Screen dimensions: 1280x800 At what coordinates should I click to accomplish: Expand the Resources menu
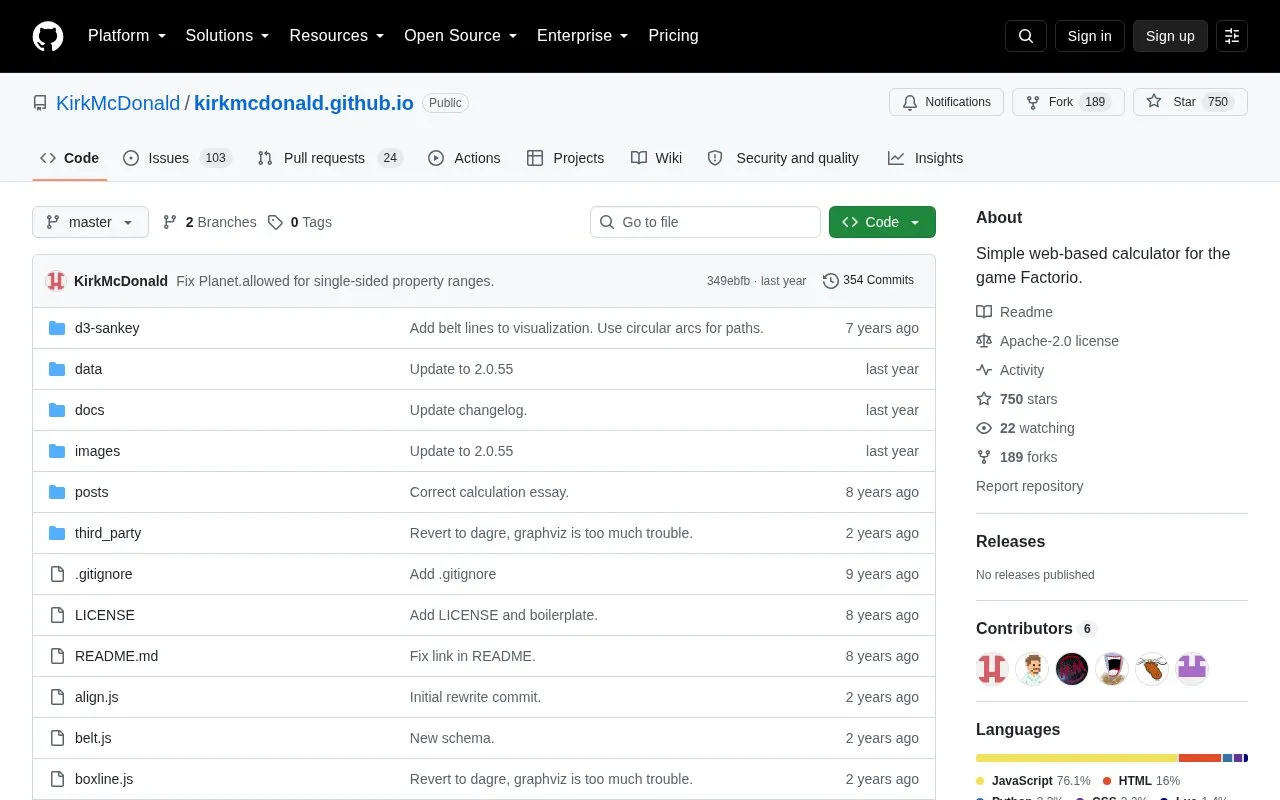(x=337, y=36)
